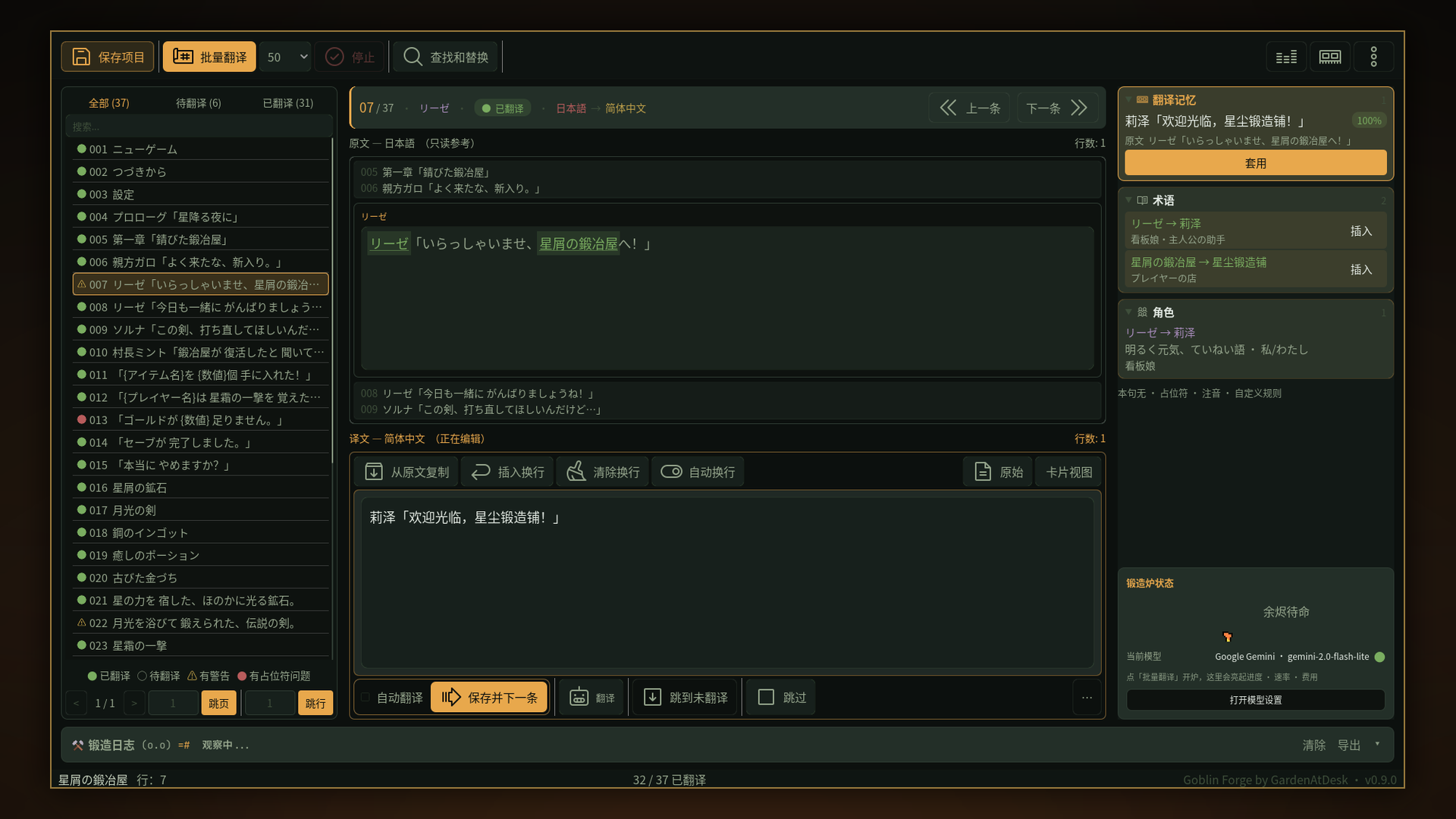
Task: Select the 待翻译 (6) tab
Action: coord(199,103)
